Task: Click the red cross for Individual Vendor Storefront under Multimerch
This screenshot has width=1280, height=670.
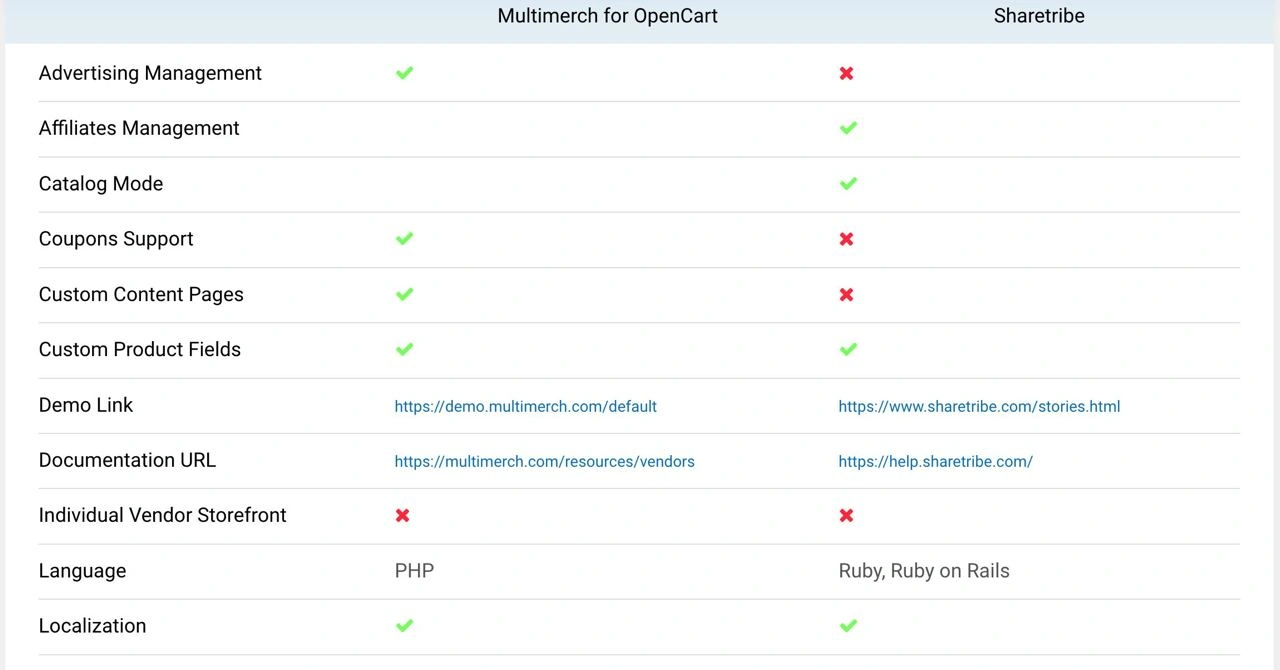Action: 402,515
